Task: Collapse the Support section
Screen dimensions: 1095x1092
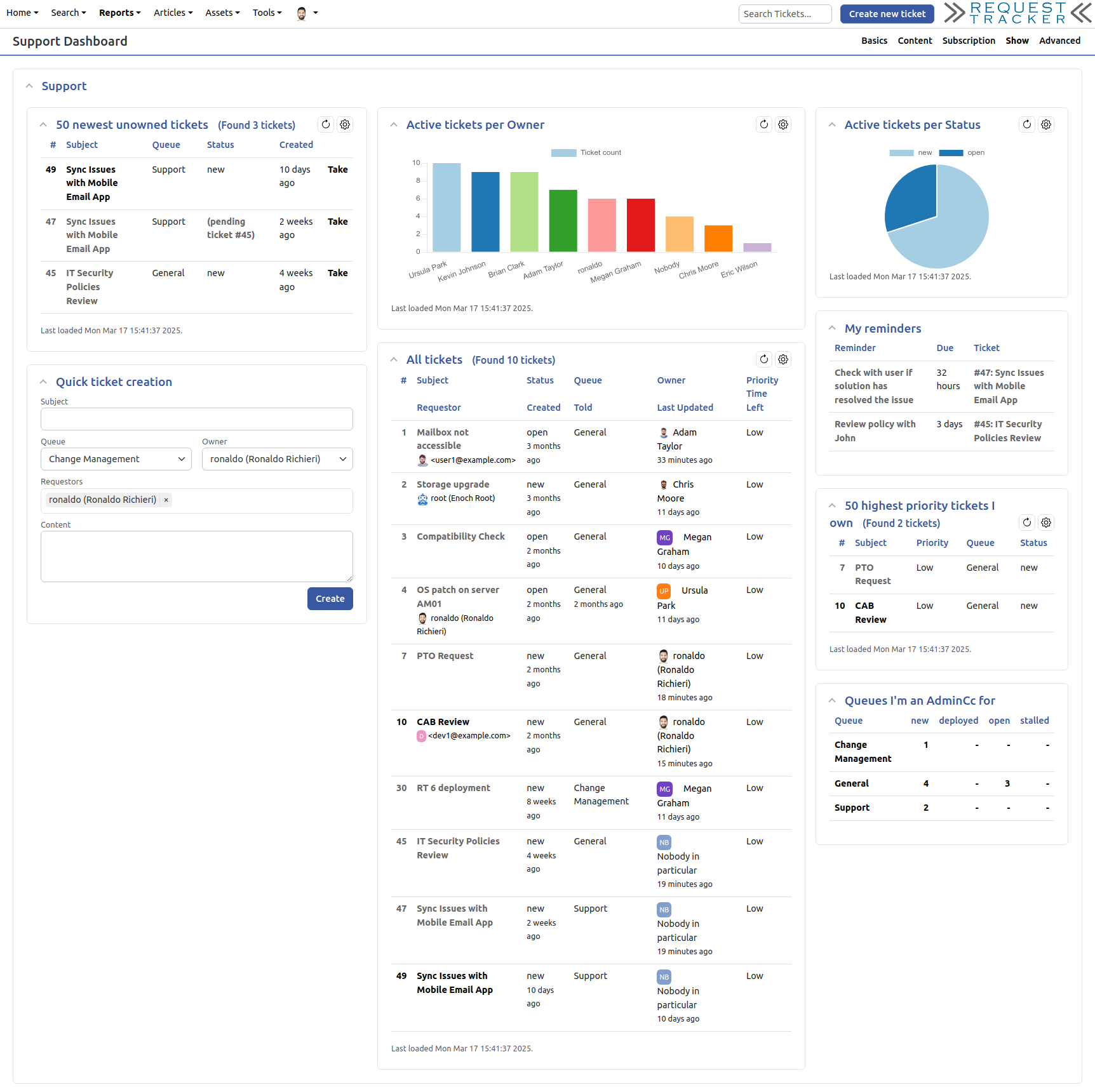Action: pyautogui.click(x=29, y=86)
